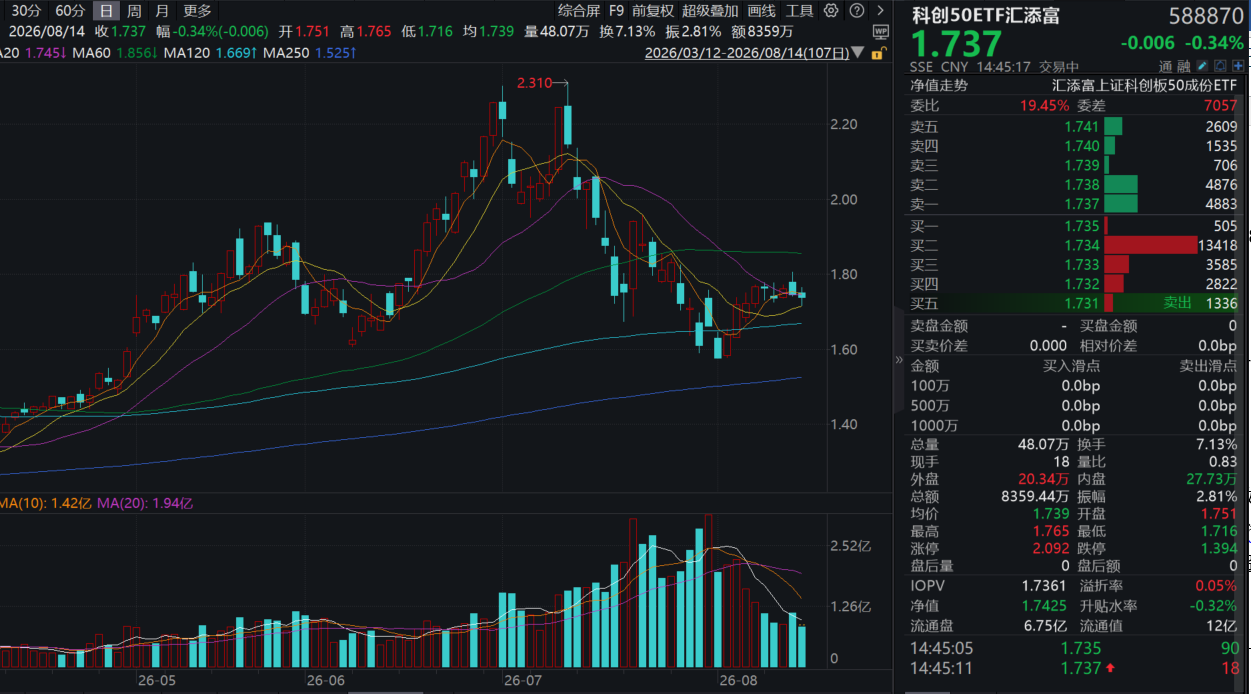Click the 通 indicator label
Image resolution: width=1251 pixels, height=694 pixels.
[x=1166, y=66]
